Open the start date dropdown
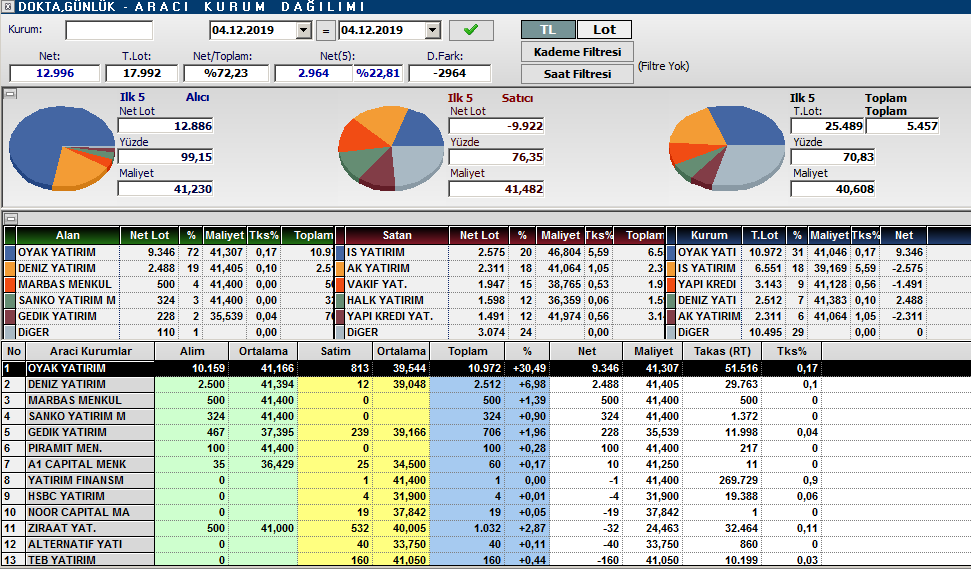Viewport: 971px width, 569px height. pos(303,30)
